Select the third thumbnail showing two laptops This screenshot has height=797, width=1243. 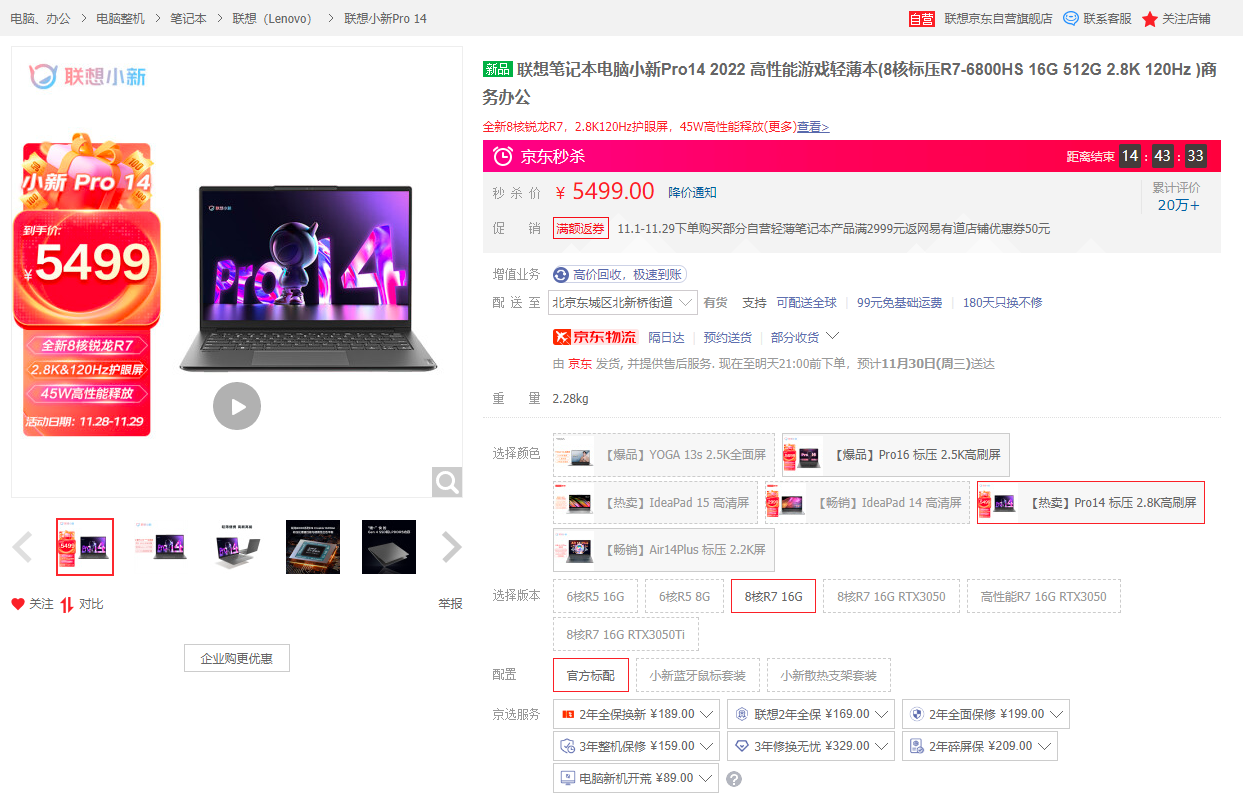pos(237,547)
